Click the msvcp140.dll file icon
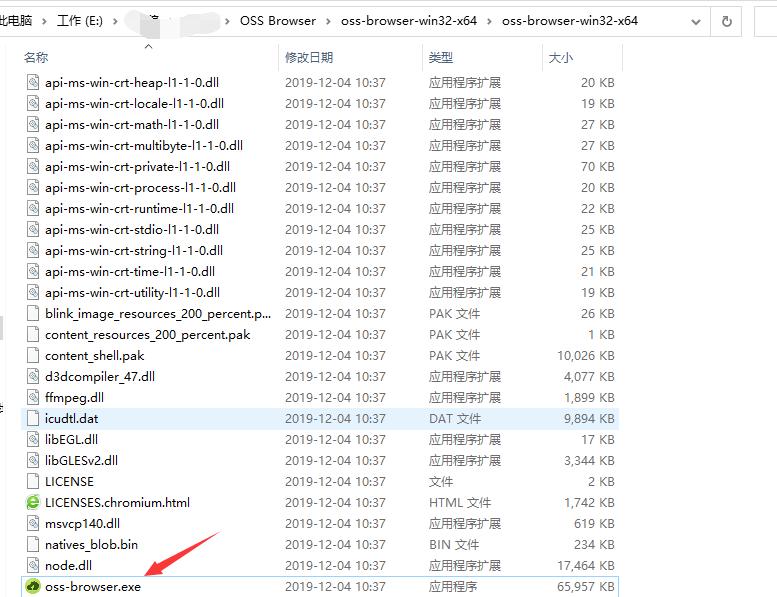Image resolution: width=777 pixels, height=597 pixels. pyautogui.click(x=33, y=524)
